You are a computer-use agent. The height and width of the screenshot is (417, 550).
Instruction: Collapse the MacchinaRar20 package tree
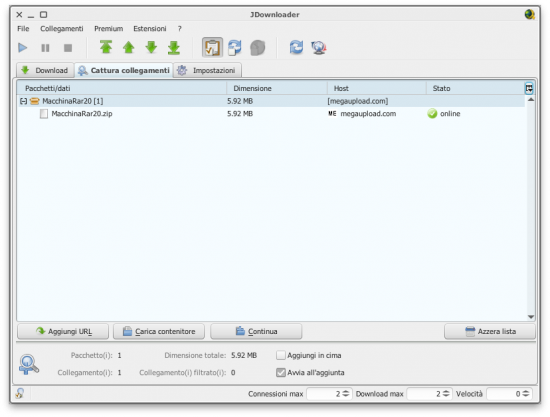23,101
